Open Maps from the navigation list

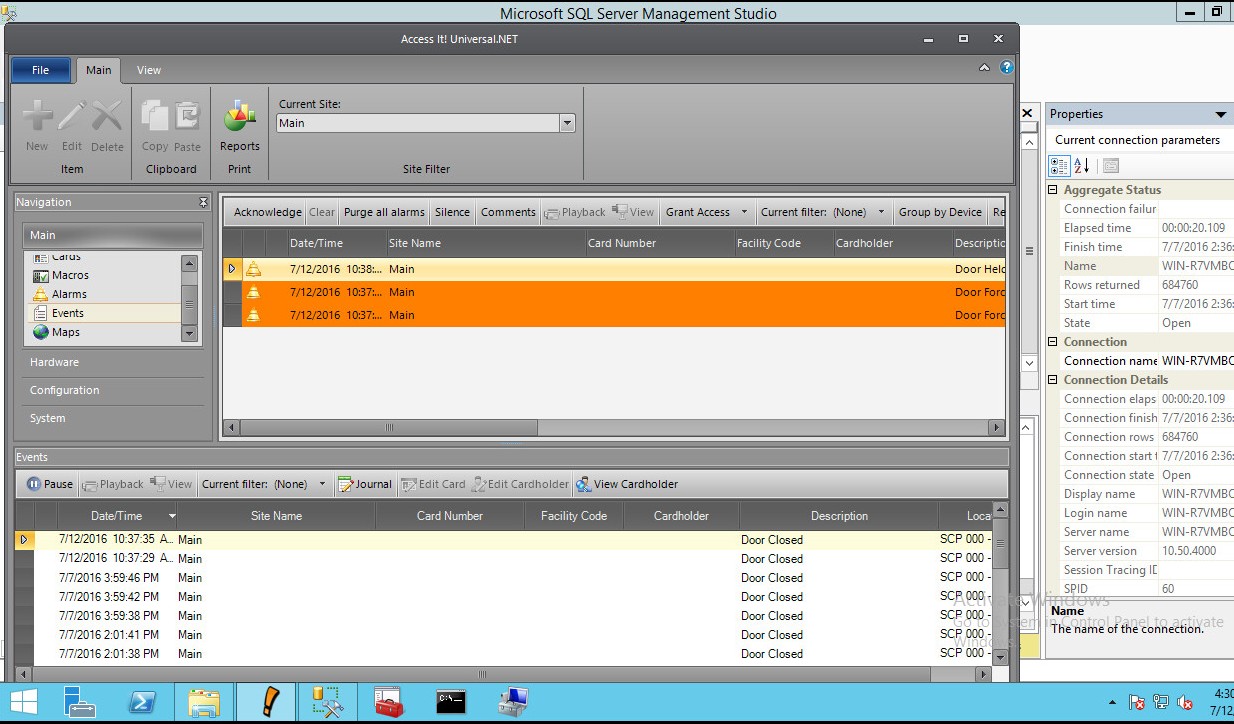click(65, 332)
